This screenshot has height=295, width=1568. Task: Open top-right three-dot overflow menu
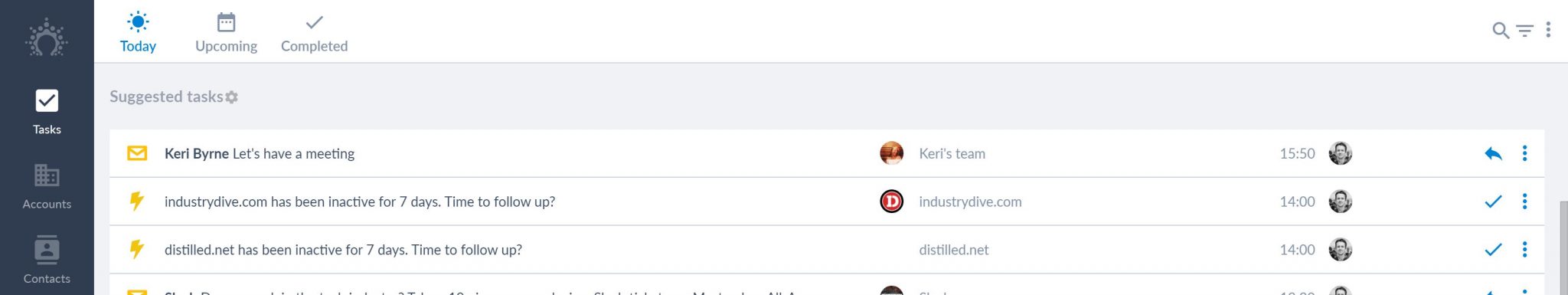pos(1548,30)
